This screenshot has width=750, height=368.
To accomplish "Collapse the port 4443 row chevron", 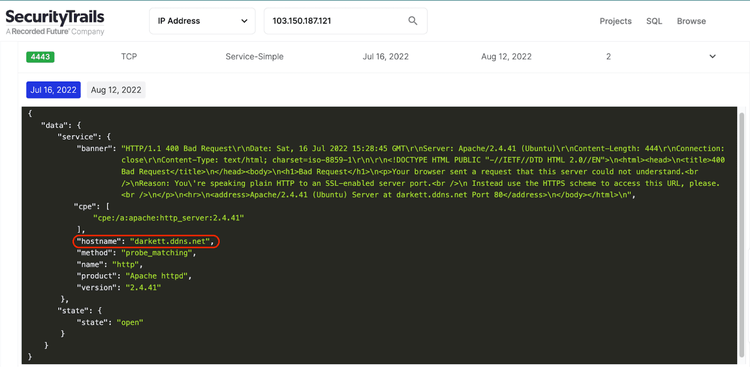I will (x=712, y=56).
